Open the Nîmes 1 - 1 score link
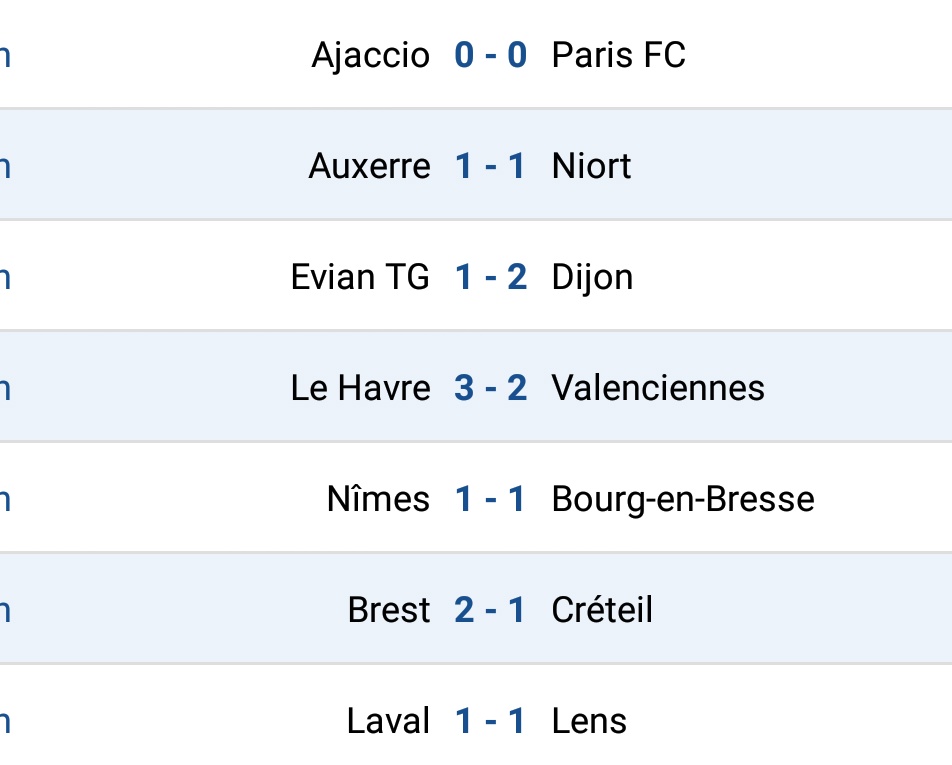 coord(491,500)
